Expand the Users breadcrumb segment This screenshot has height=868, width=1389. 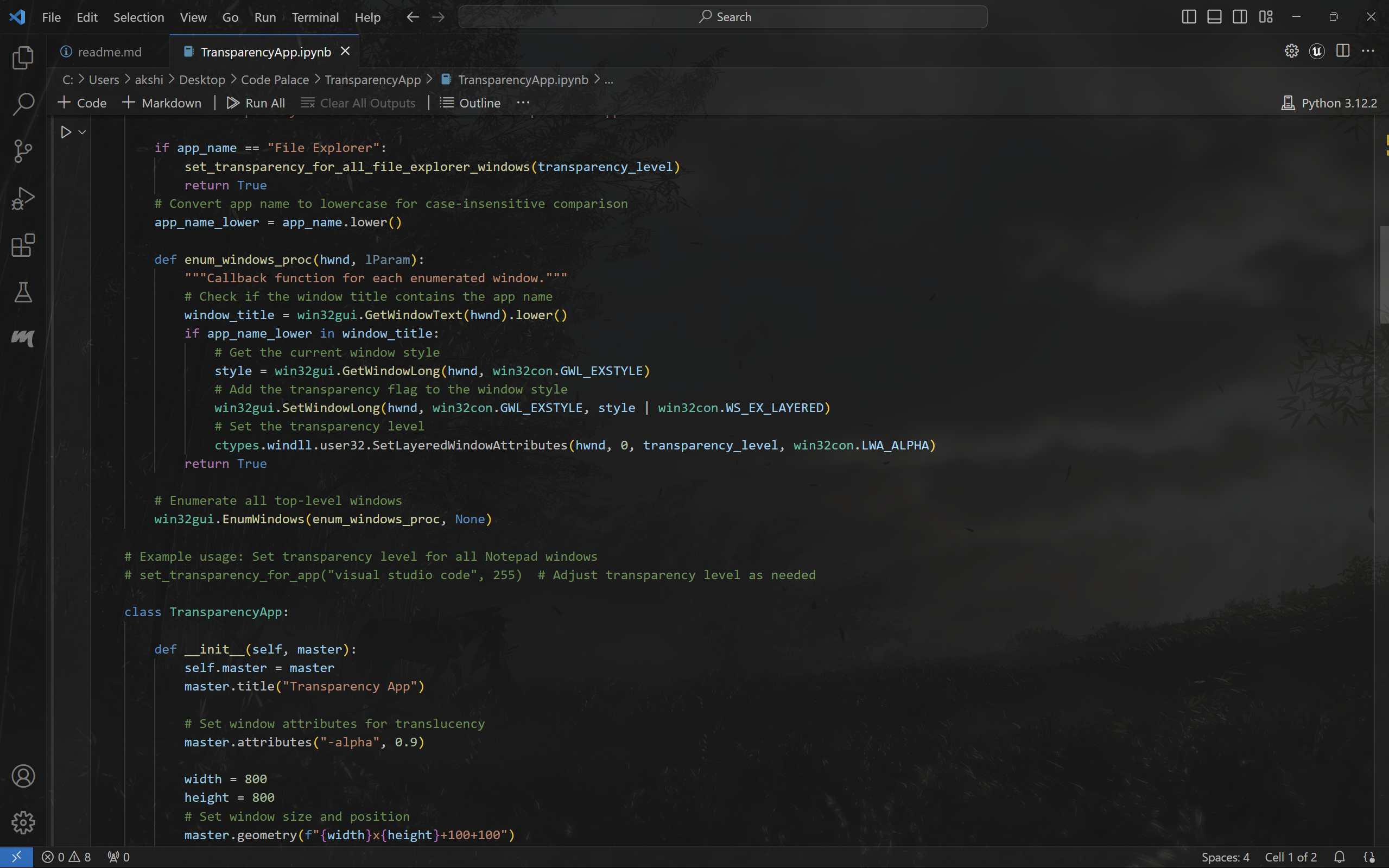[104, 80]
